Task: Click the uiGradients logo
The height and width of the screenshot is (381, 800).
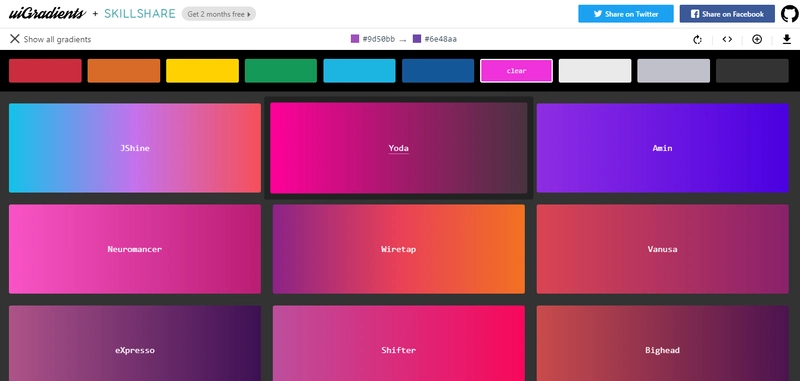Action: [x=47, y=13]
